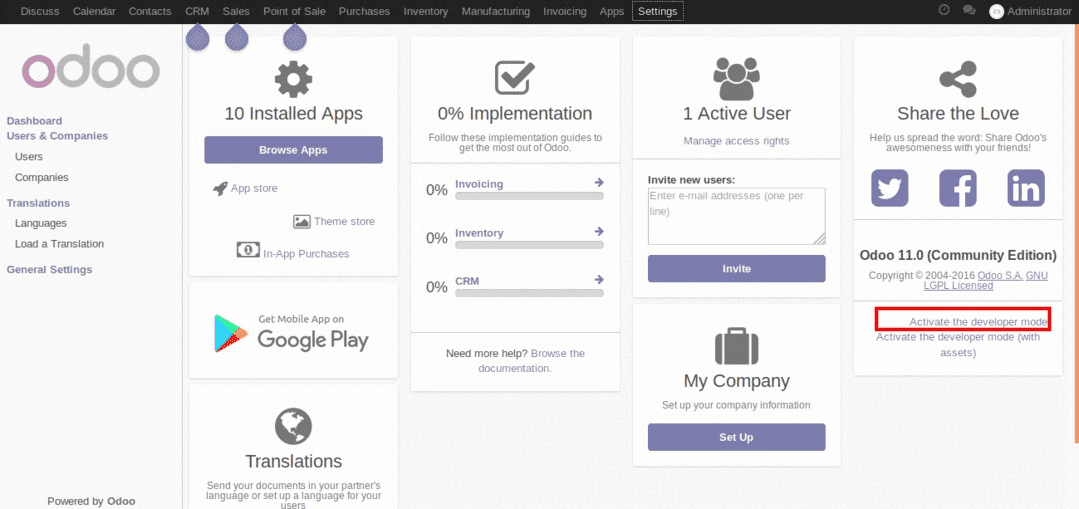Select Load a Translation in sidebar

point(59,244)
